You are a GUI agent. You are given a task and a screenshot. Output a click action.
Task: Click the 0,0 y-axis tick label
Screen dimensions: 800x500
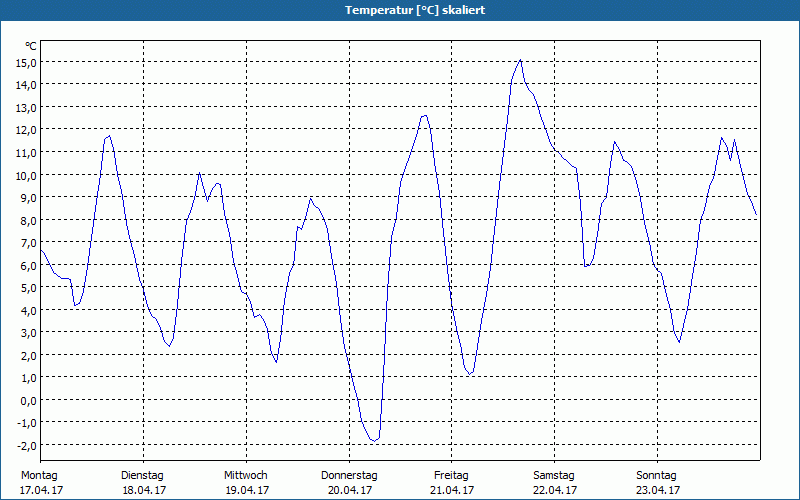click(27, 400)
